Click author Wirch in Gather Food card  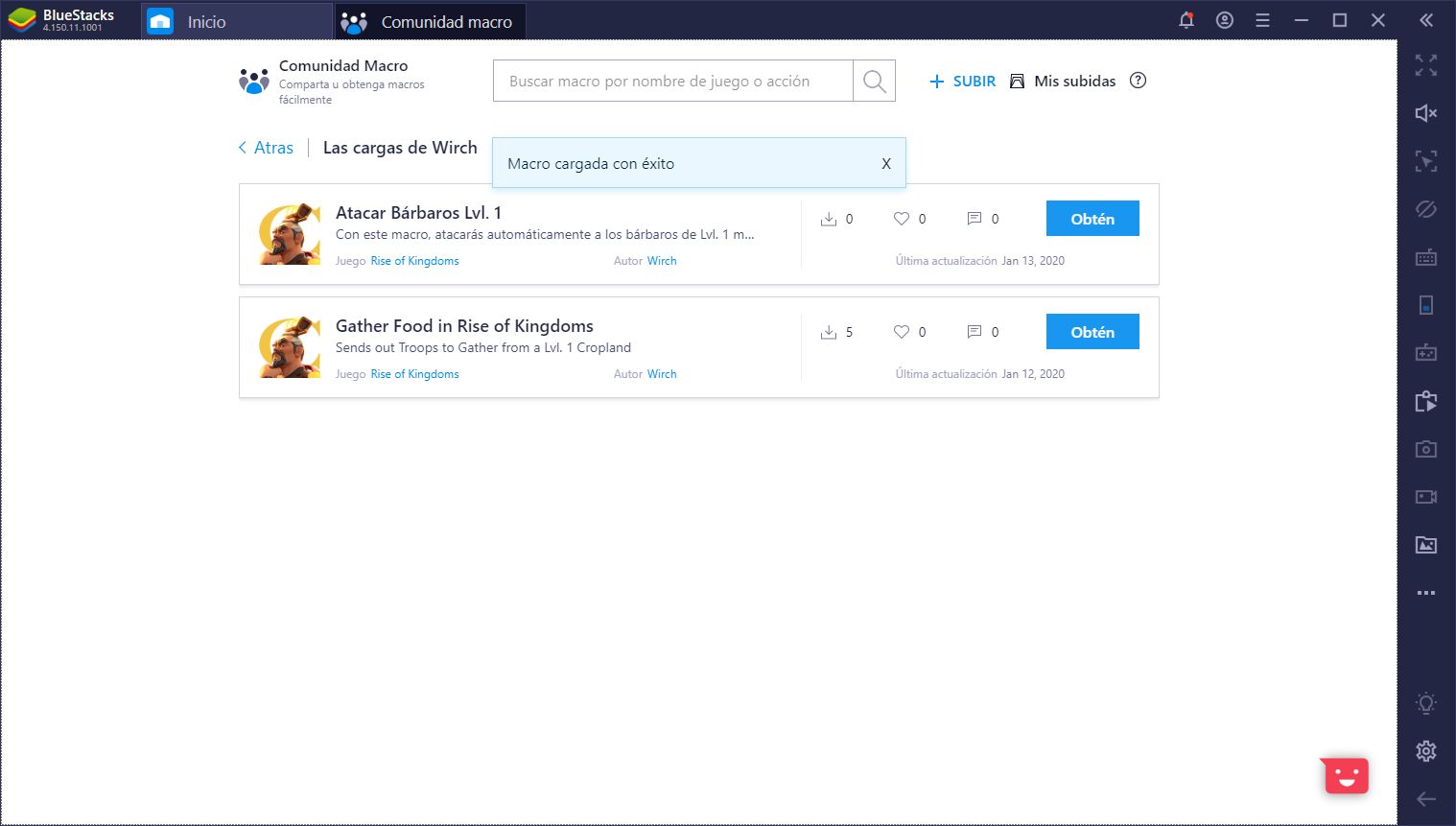pyautogui.click(x=662, y=374)
